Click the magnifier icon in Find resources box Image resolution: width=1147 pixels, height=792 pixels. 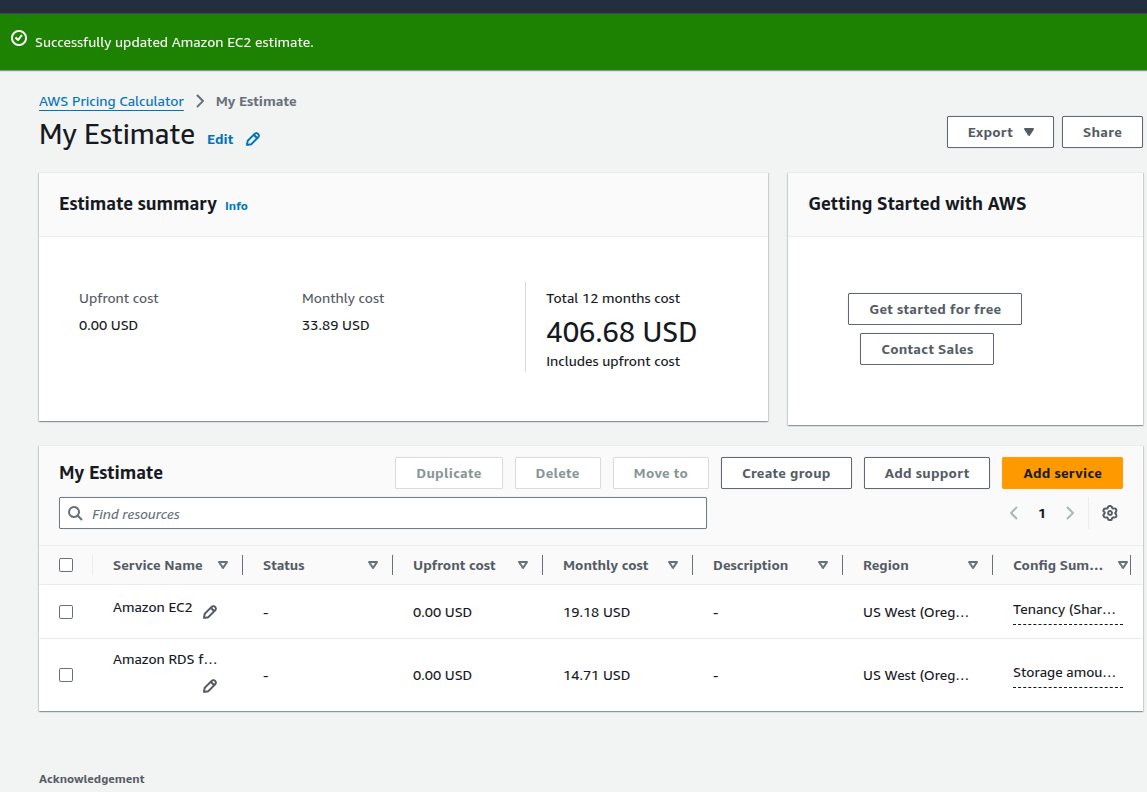pos(75,513)
